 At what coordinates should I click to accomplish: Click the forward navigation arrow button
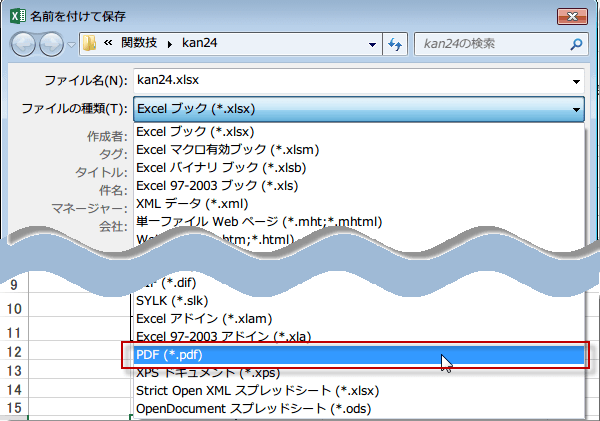pos(52,44)
